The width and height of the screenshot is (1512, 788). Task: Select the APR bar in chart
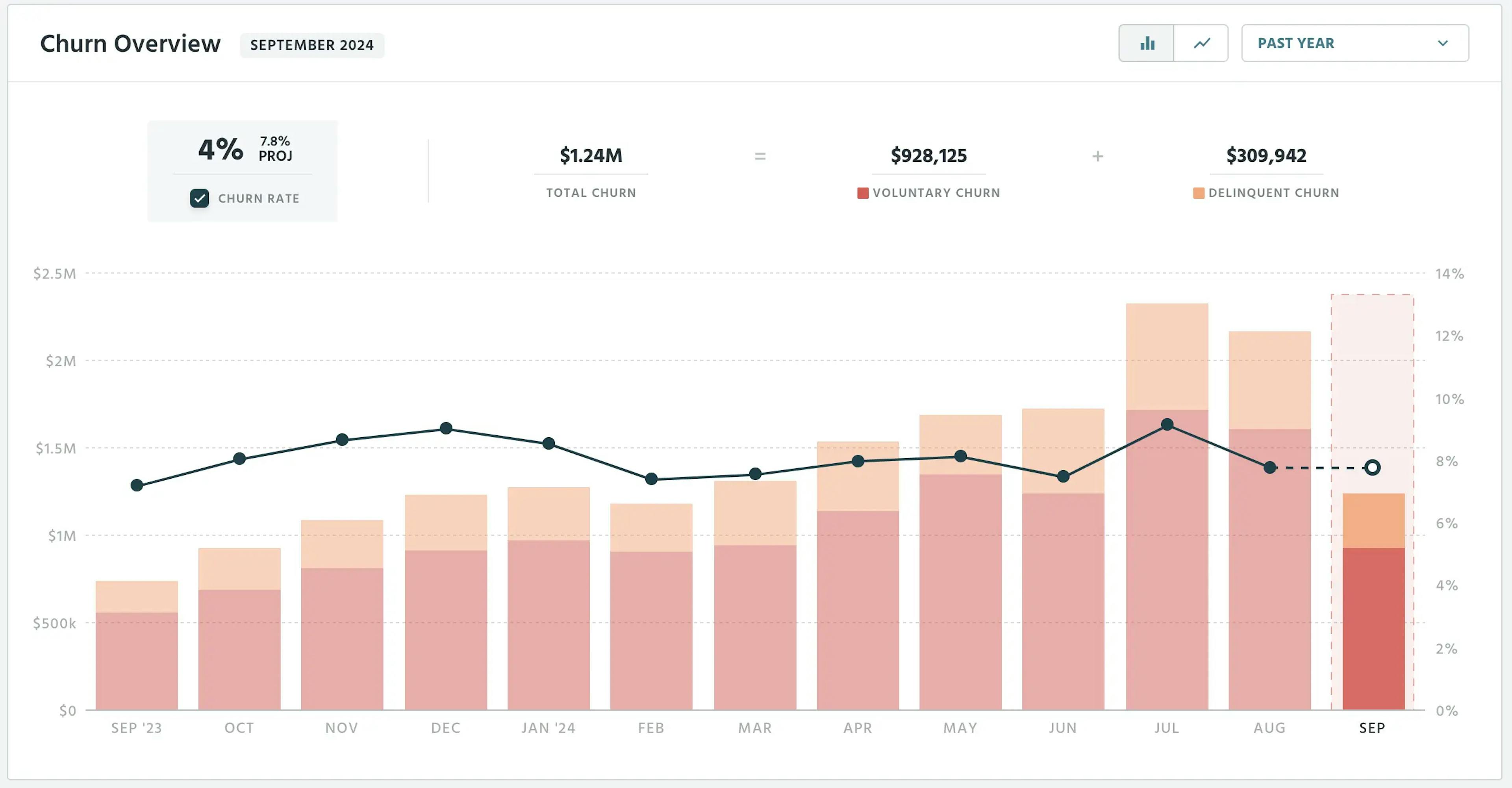(858, 575)
